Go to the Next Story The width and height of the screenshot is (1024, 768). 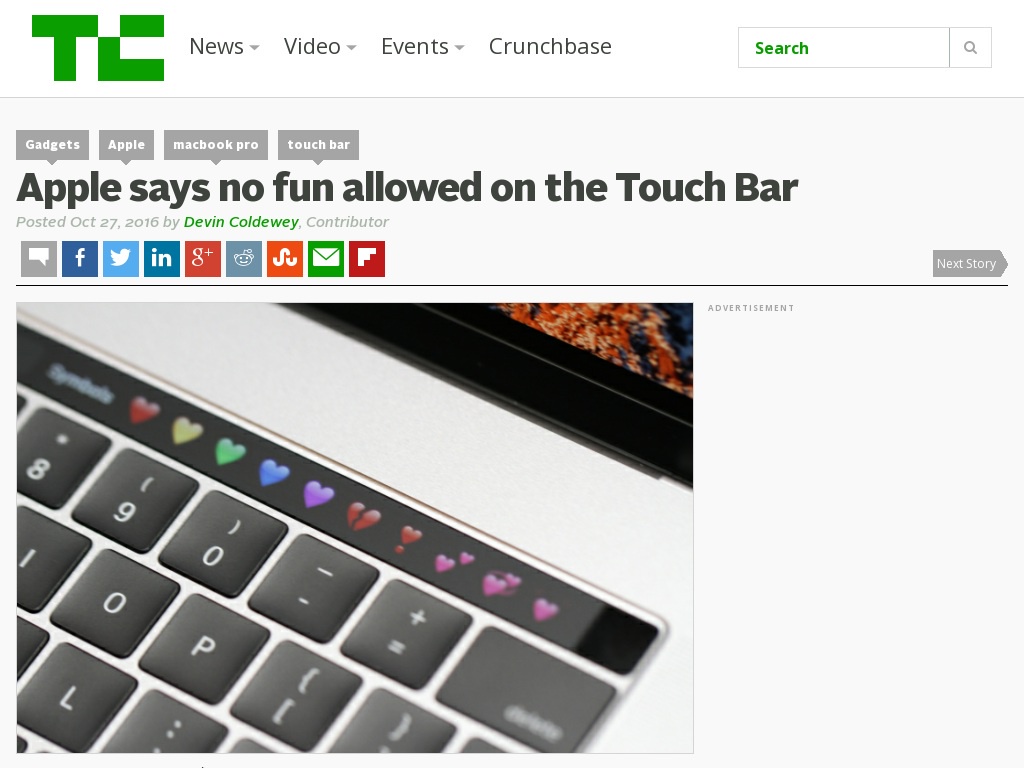pos(970,264)
